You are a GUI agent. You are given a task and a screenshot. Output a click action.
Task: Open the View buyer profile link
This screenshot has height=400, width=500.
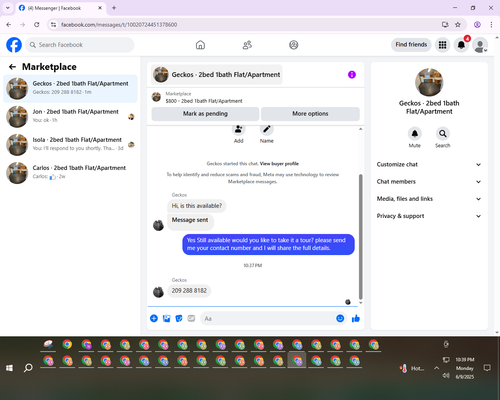point(279,164)
